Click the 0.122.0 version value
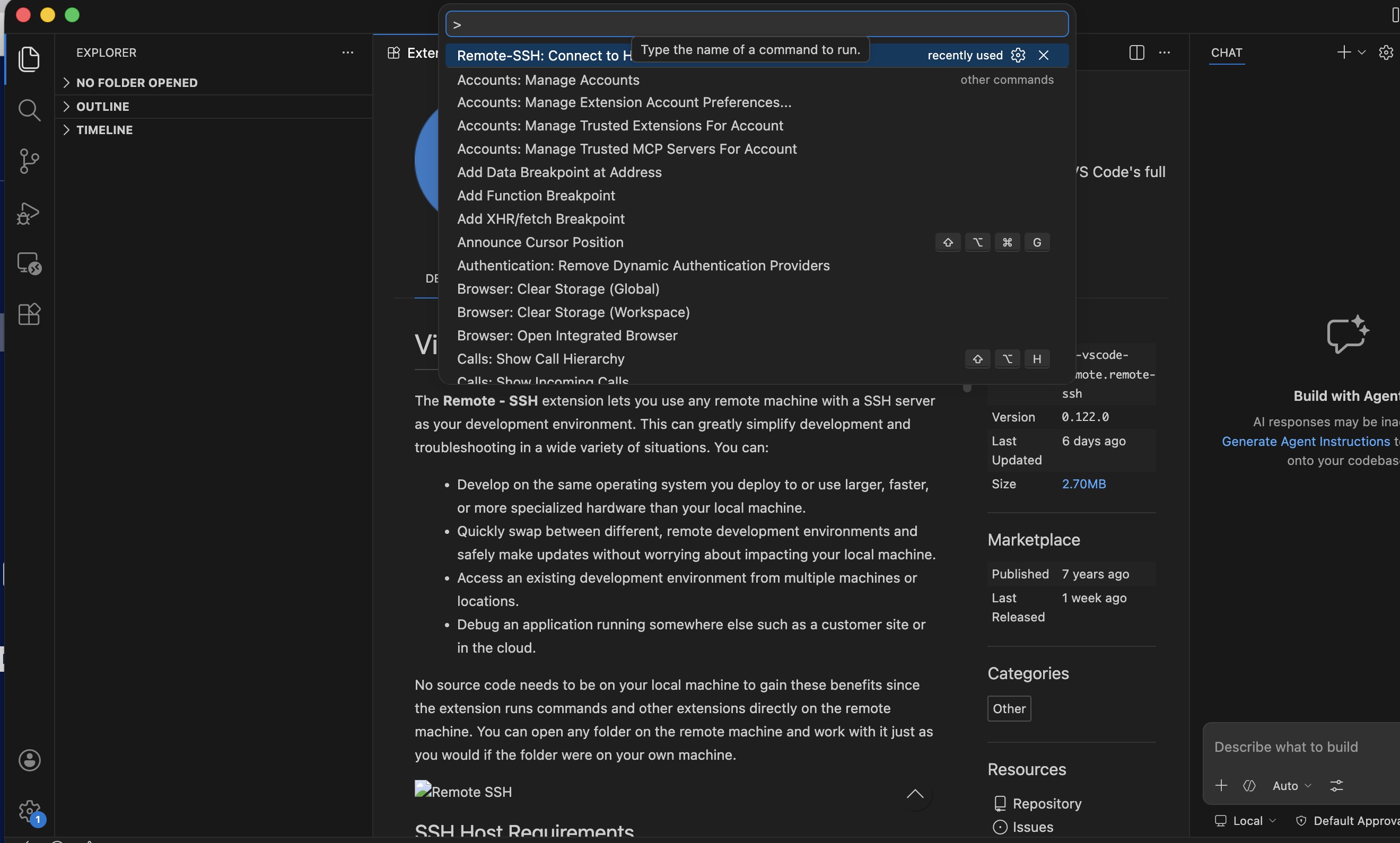Image resolution: width=1400 pixels, height=843 pixels. tap(1085, 417)
